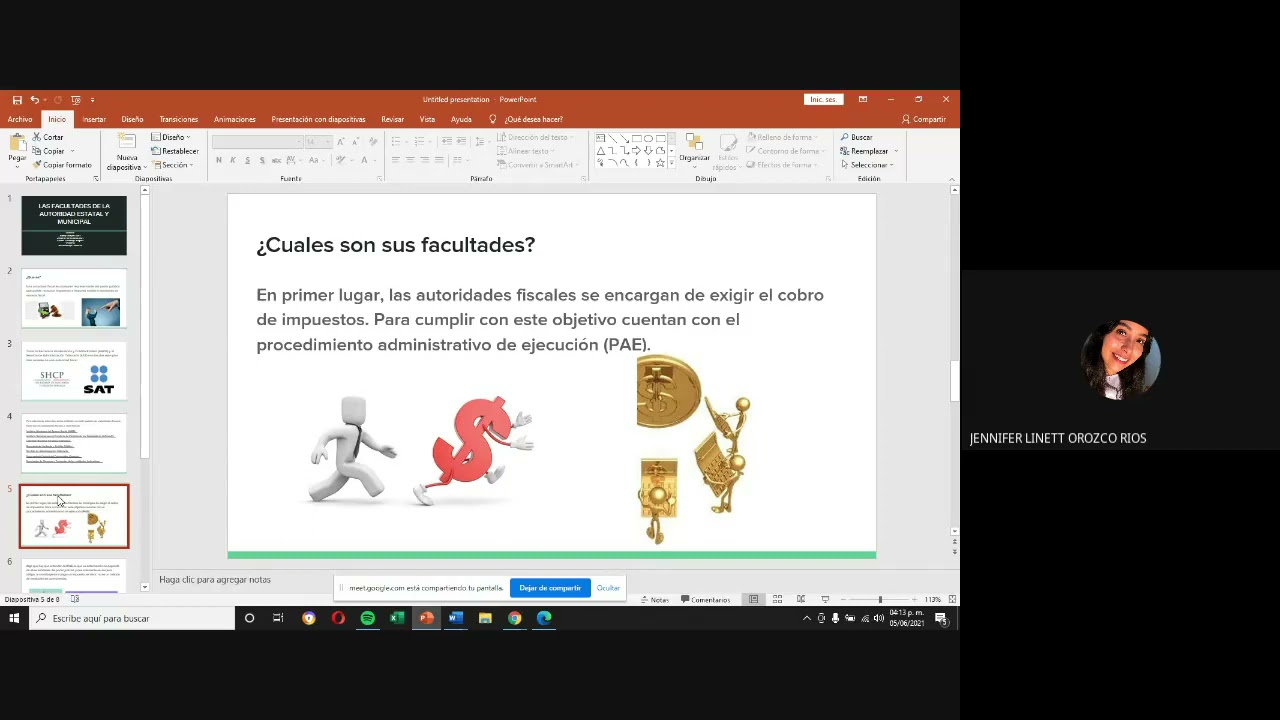Switch to the Insertar tab
This screenshot has width=1280, height=720.
pyautogui.click(x=94, y=119)
